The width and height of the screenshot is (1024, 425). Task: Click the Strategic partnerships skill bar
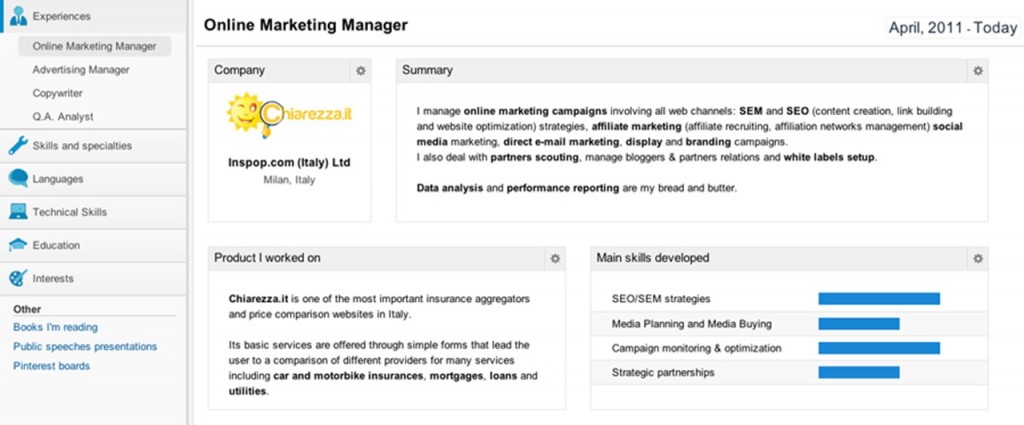pyautogui.click(x=858, y=373)
